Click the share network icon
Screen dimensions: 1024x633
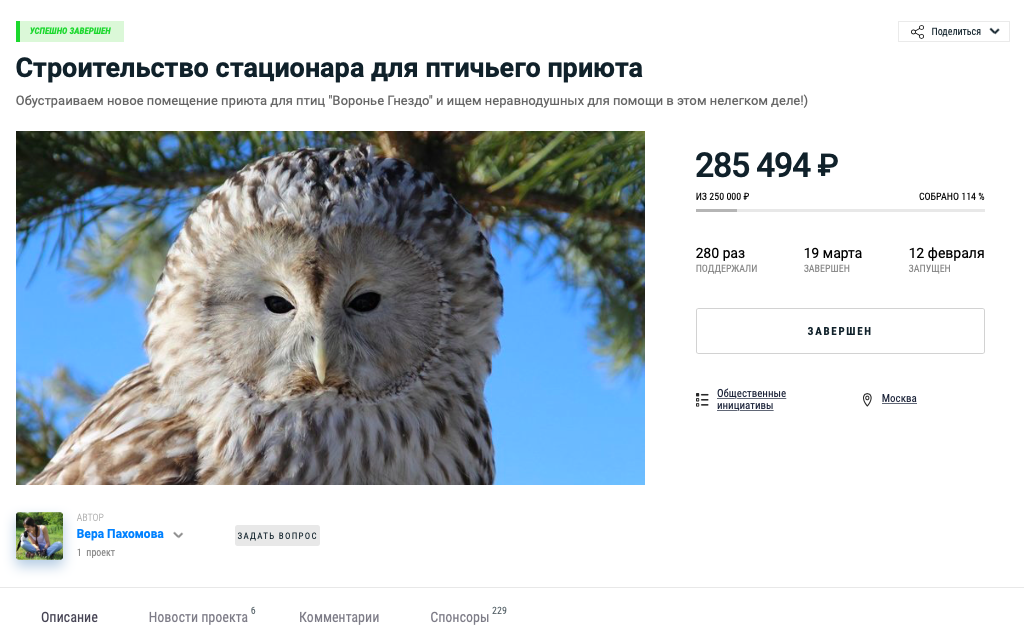(918, 31)
